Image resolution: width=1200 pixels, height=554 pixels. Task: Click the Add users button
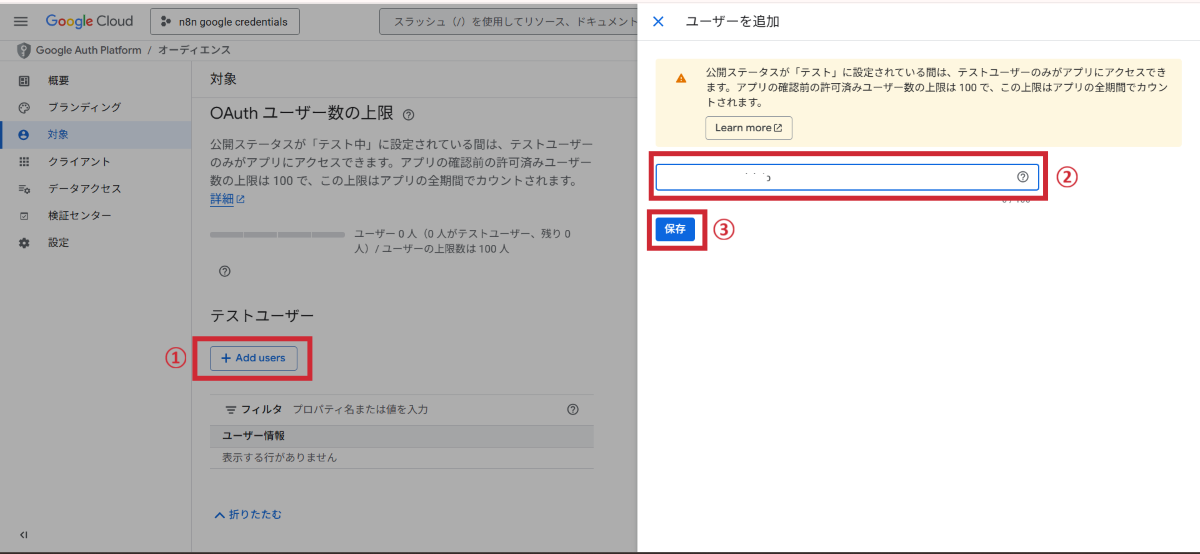click(x=253, y=358)
